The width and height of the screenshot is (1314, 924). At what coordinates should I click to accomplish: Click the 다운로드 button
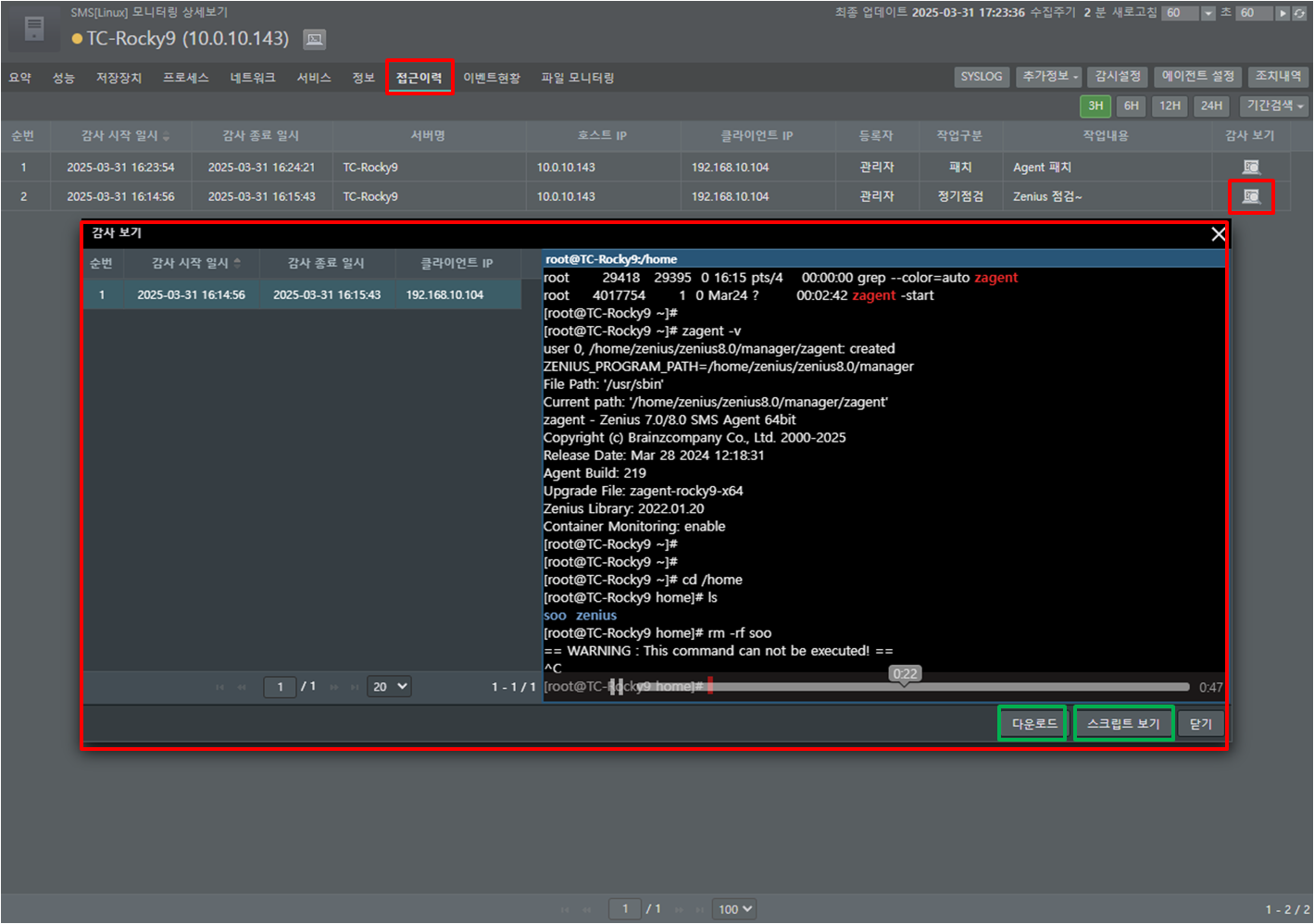click(x=1033, y=723)
